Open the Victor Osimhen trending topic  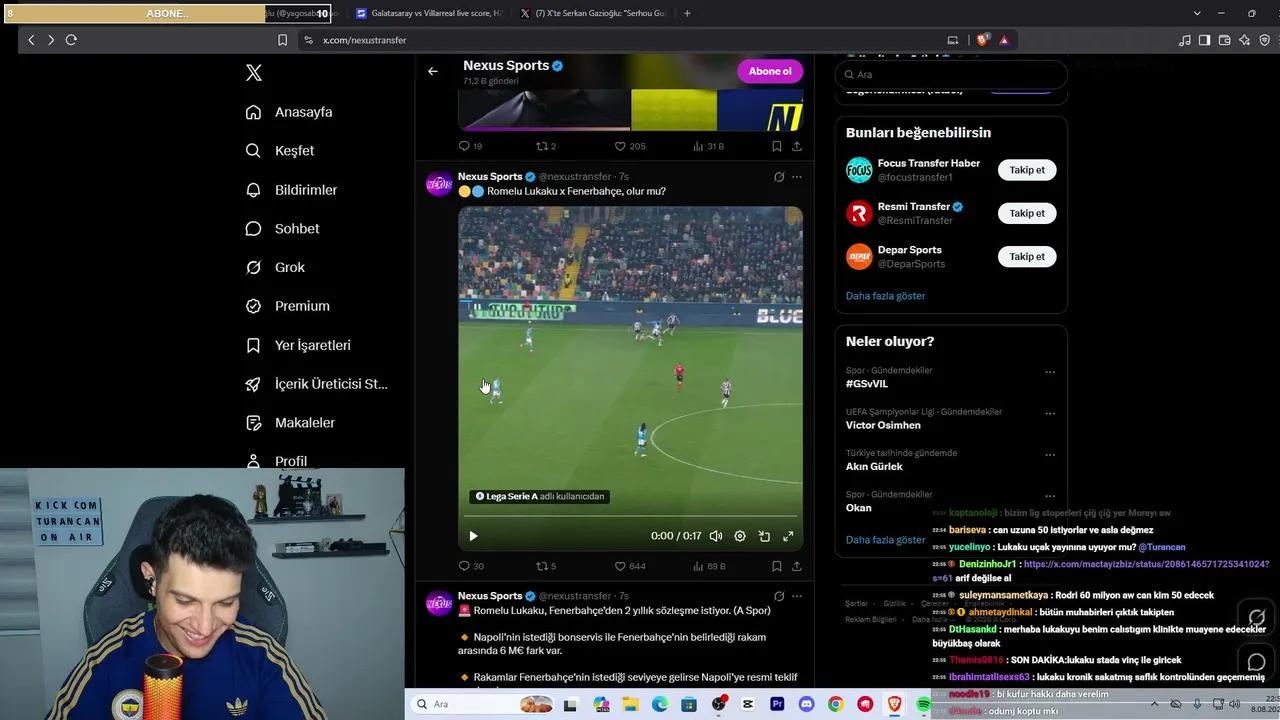(883, 425)
